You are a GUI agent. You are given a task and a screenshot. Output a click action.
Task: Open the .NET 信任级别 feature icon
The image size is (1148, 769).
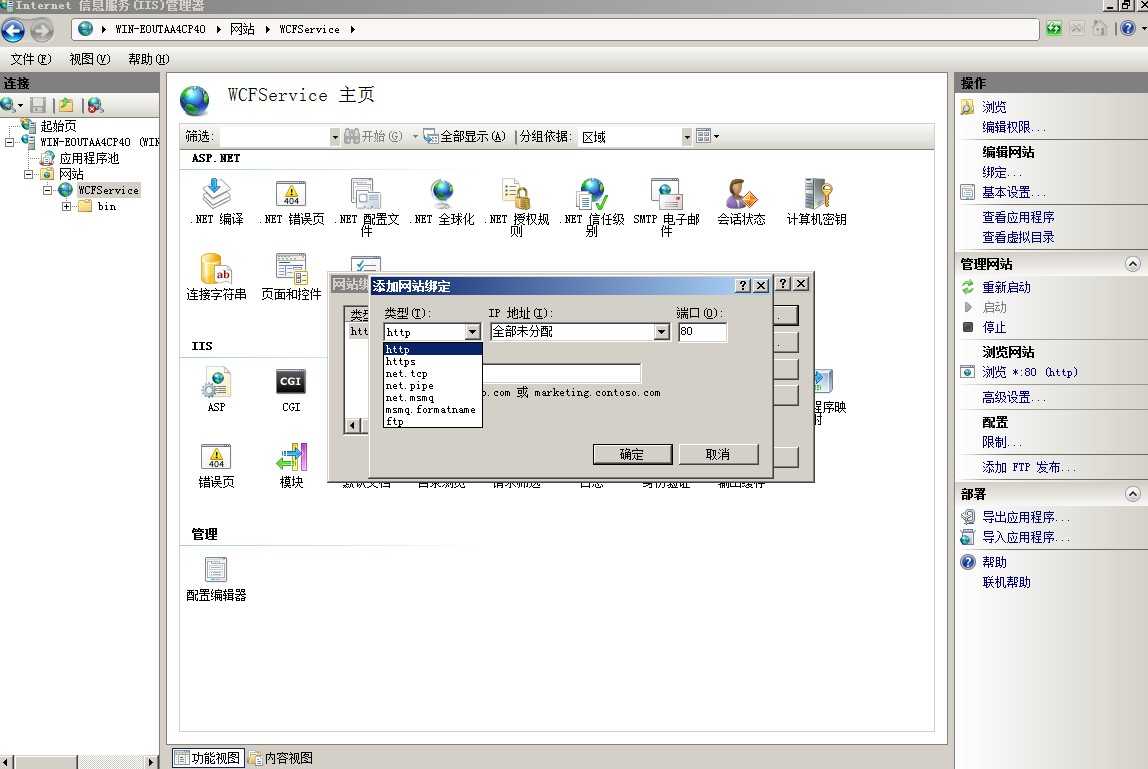592,207
